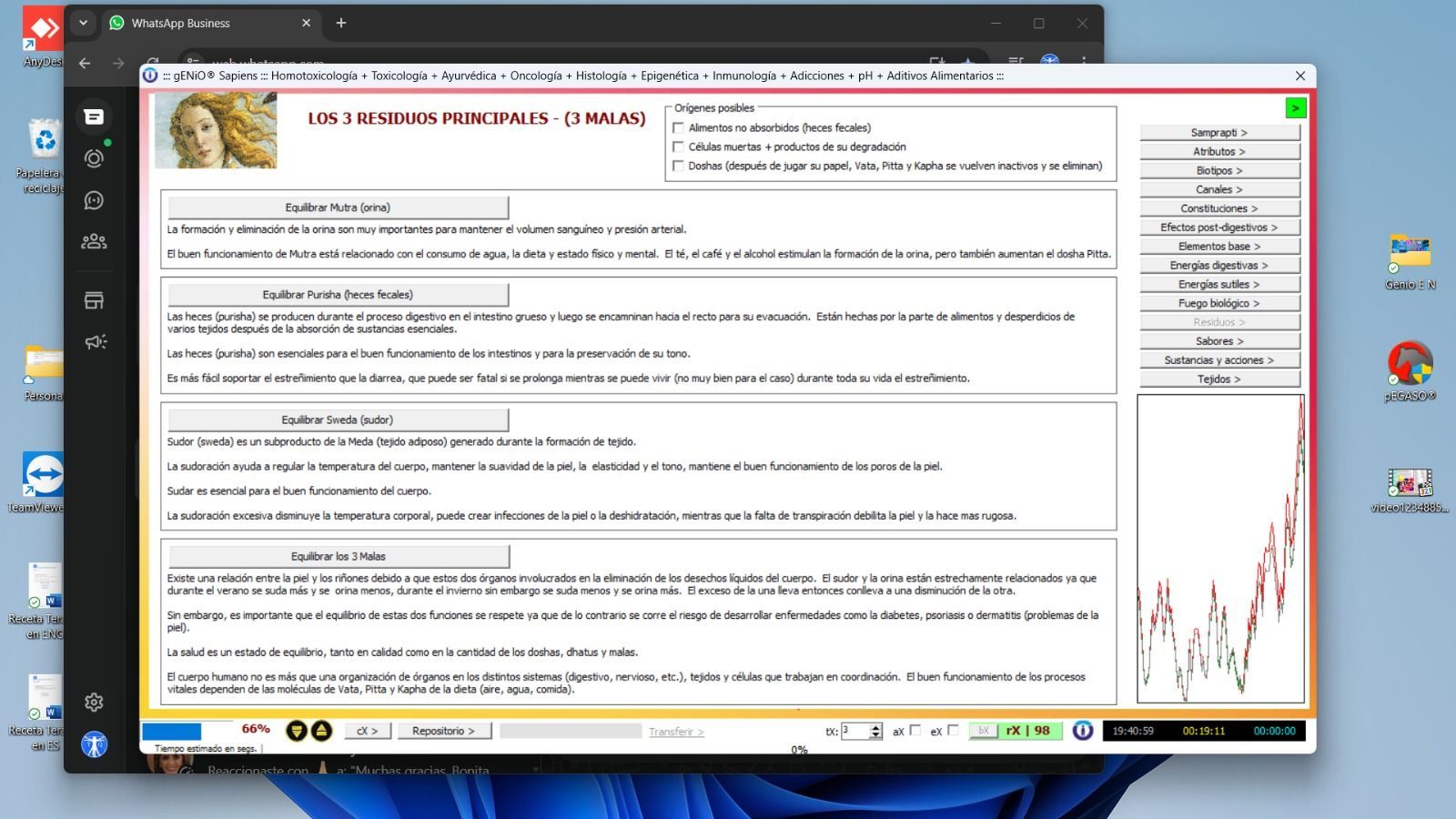Open WhatsApp Communities from the sidebar
This screenshot has width=1456, height=819.
94,241
